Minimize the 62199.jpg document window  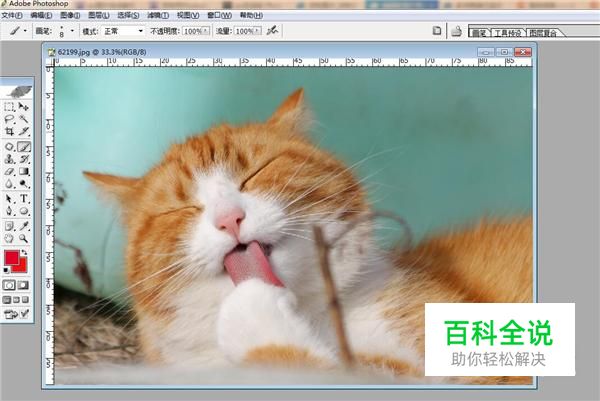click(x=486, y=52)
